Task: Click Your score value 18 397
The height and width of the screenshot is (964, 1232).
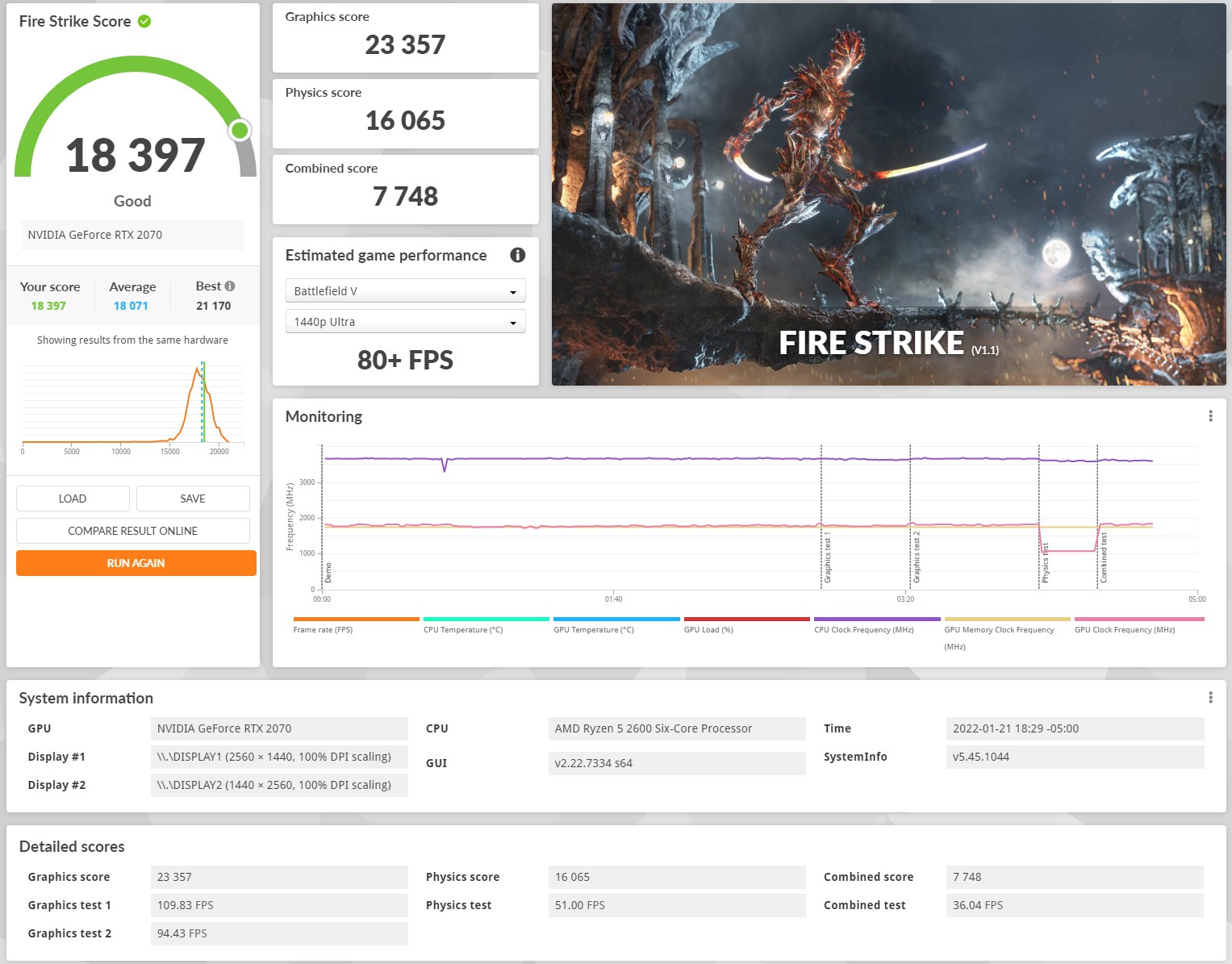Action: 48,306
